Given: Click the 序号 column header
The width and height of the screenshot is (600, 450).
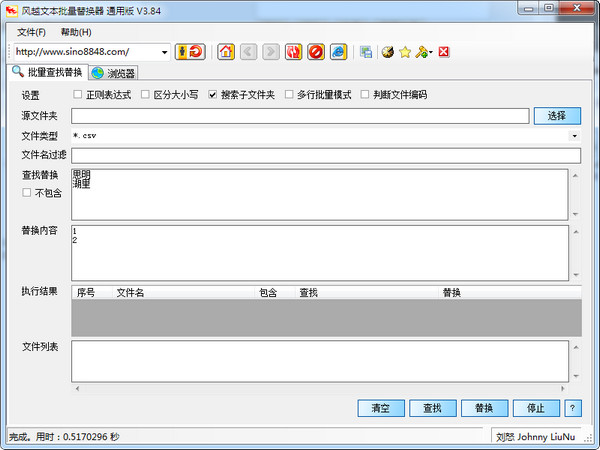Looking at the screenshot, I should pyautogui.click(x=92, y=293).
